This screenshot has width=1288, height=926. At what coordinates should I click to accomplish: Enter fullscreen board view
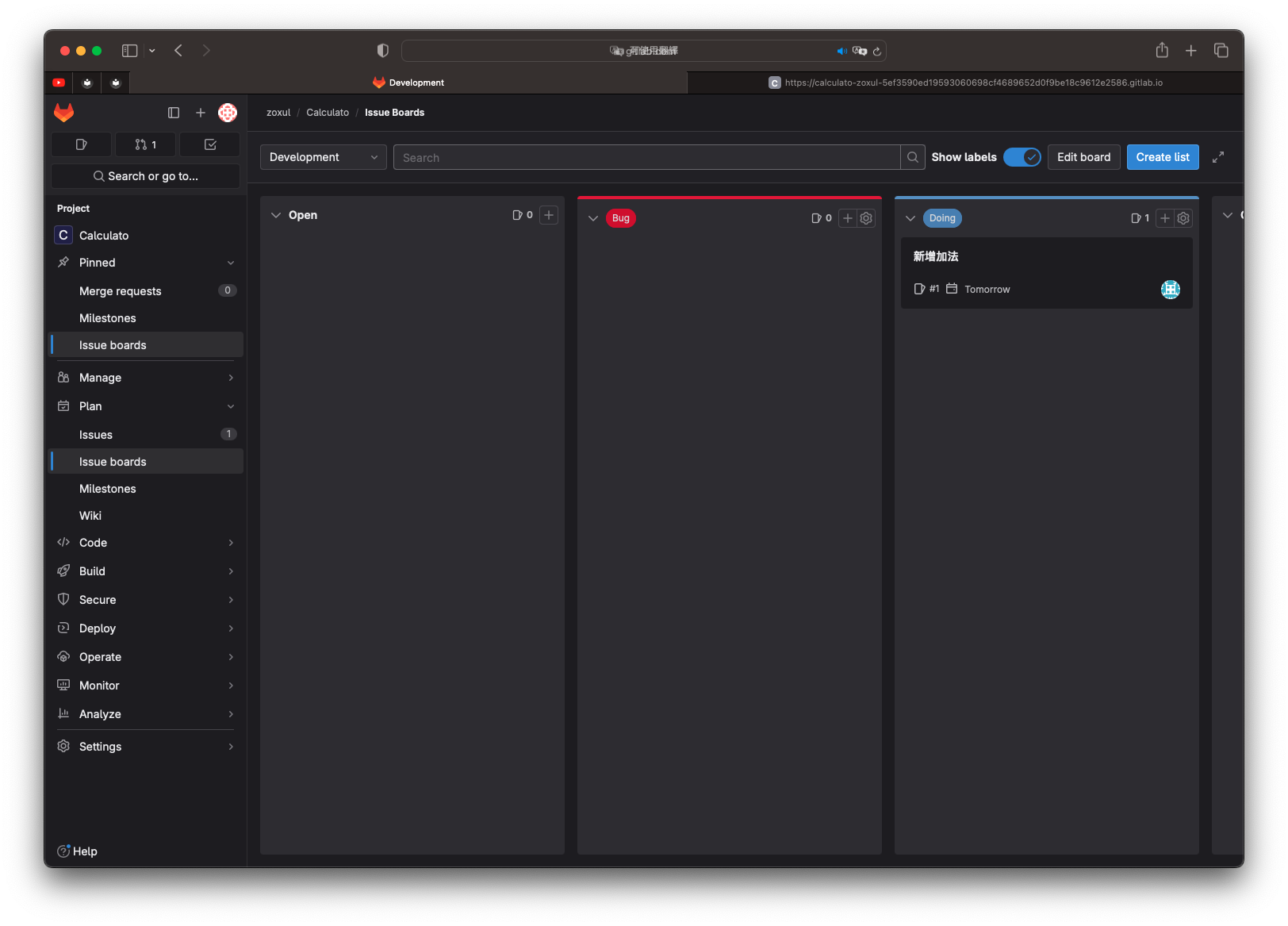click(x=1218, y=157)
